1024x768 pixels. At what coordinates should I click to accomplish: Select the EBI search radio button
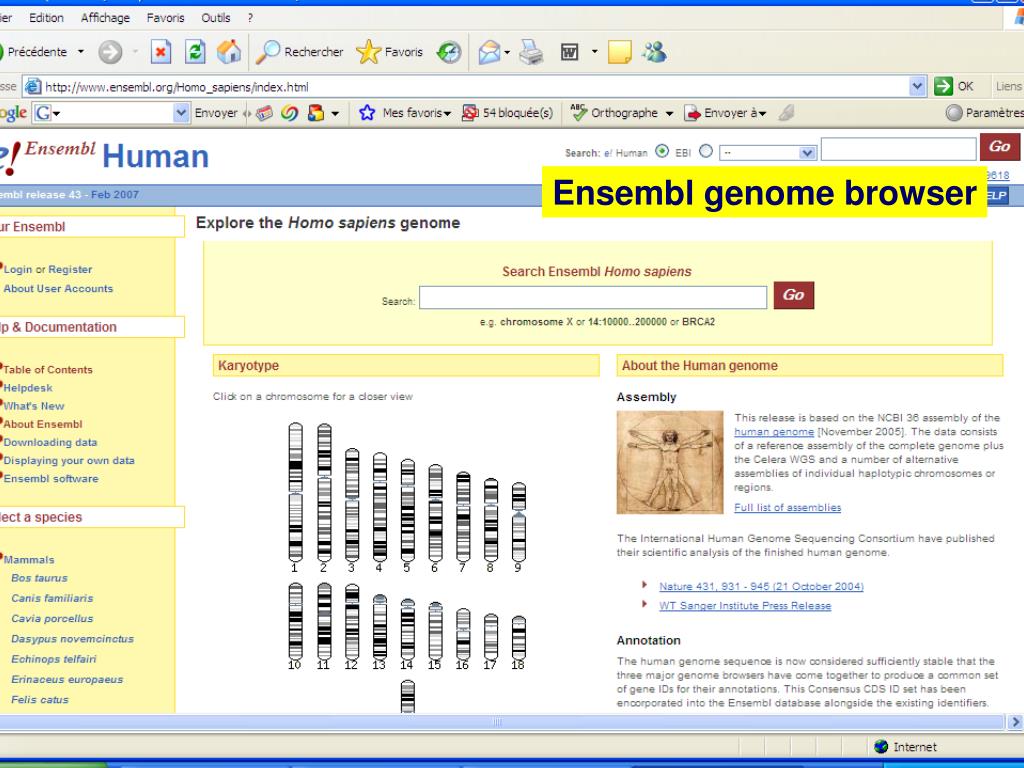pyautogui.click(x=706, y=152)
